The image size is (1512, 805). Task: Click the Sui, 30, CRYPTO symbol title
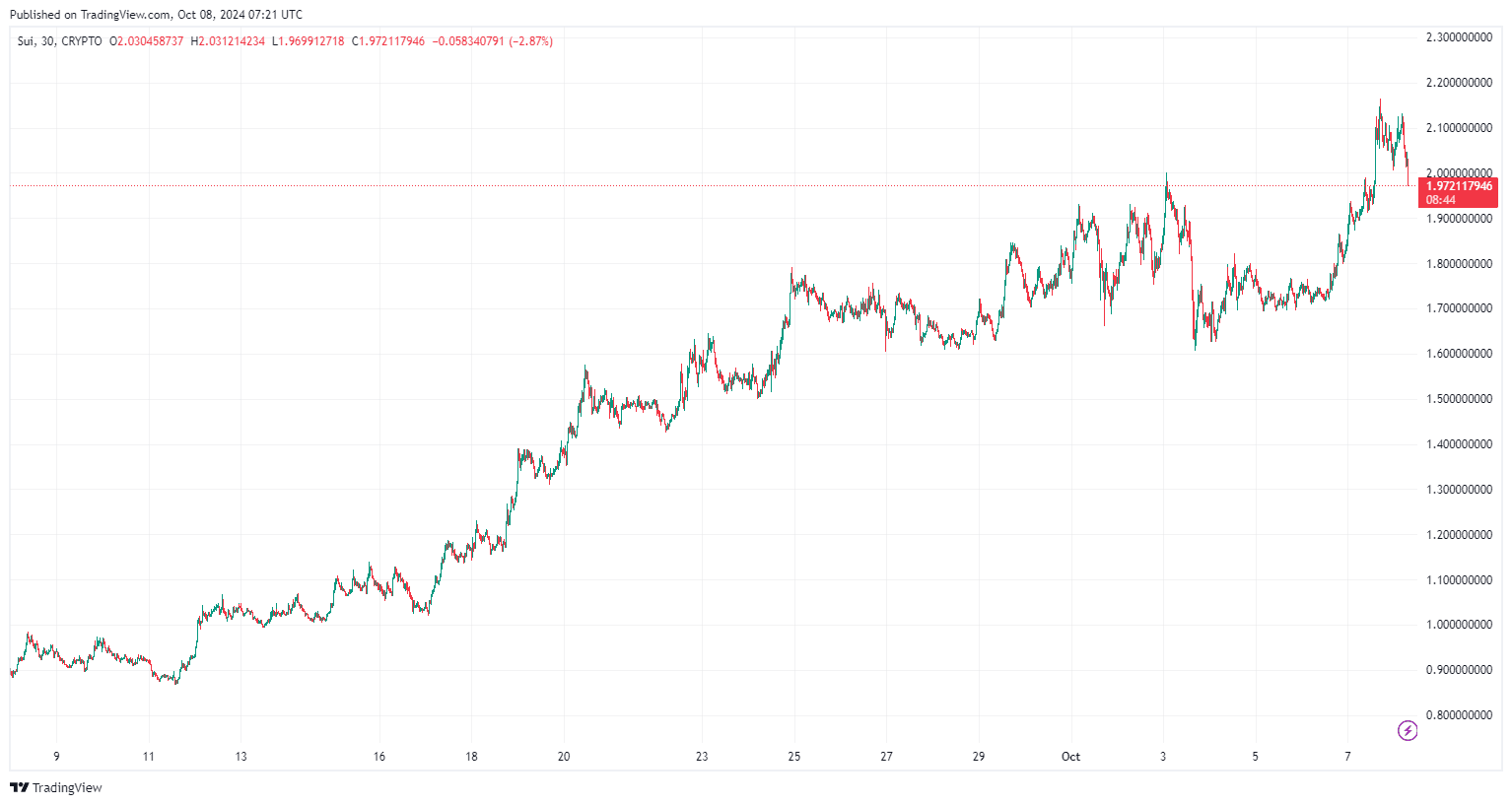pyautogui.click(x=59, y=41)
